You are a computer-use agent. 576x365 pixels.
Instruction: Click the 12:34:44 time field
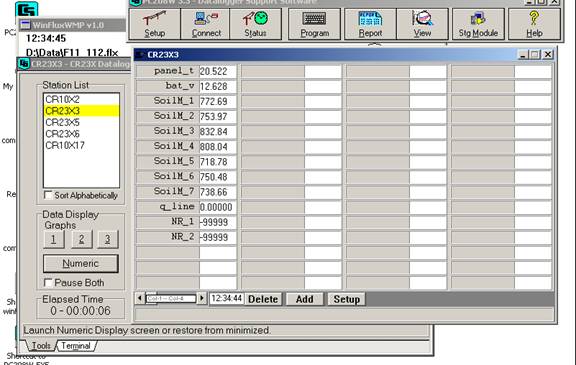coord(227,298)
